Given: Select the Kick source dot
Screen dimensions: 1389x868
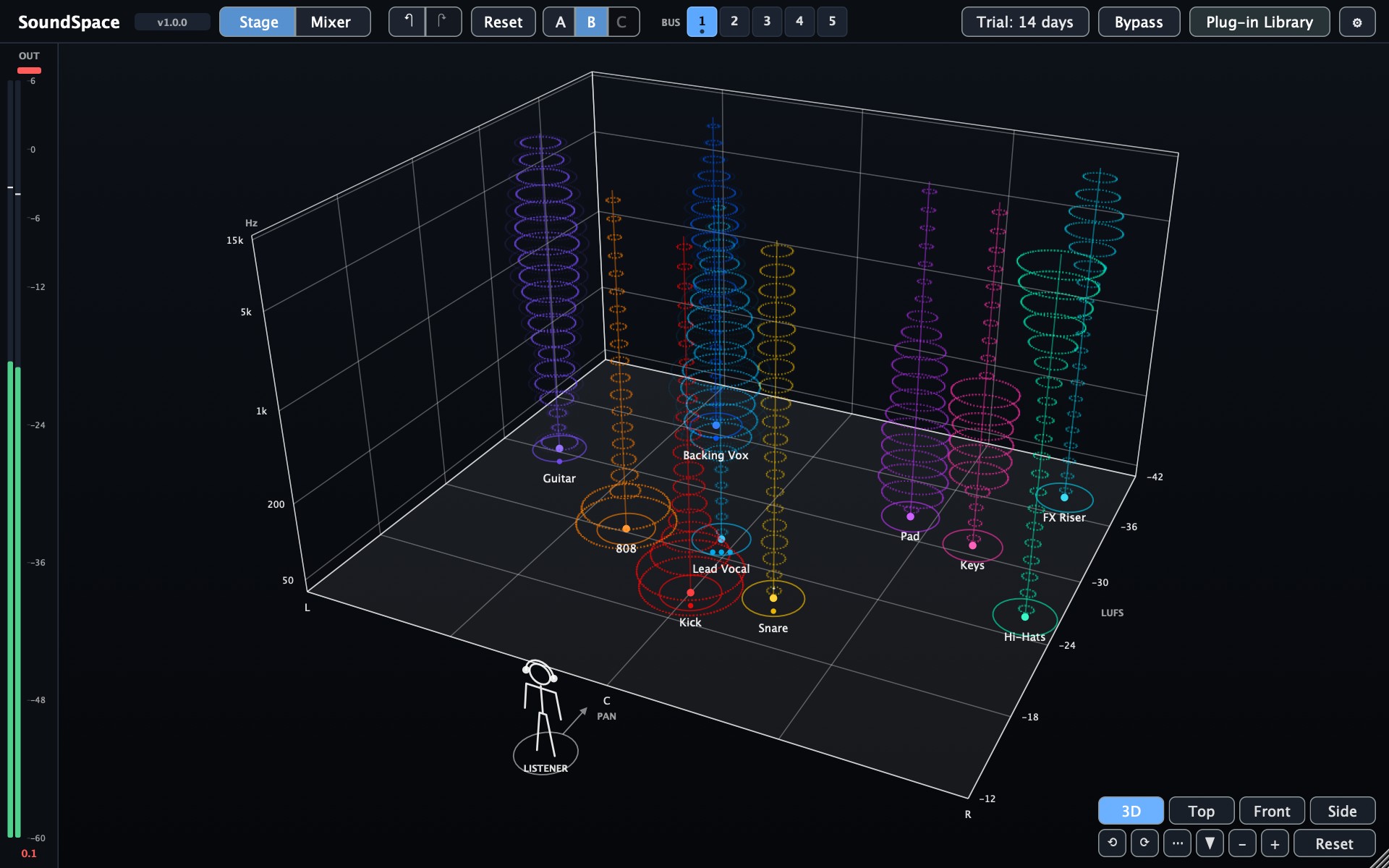Looking at the screenshot, I should (690, 592).
